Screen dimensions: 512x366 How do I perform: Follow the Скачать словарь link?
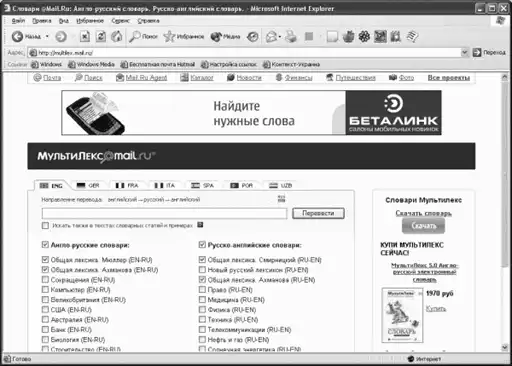[x=423, y=213]
